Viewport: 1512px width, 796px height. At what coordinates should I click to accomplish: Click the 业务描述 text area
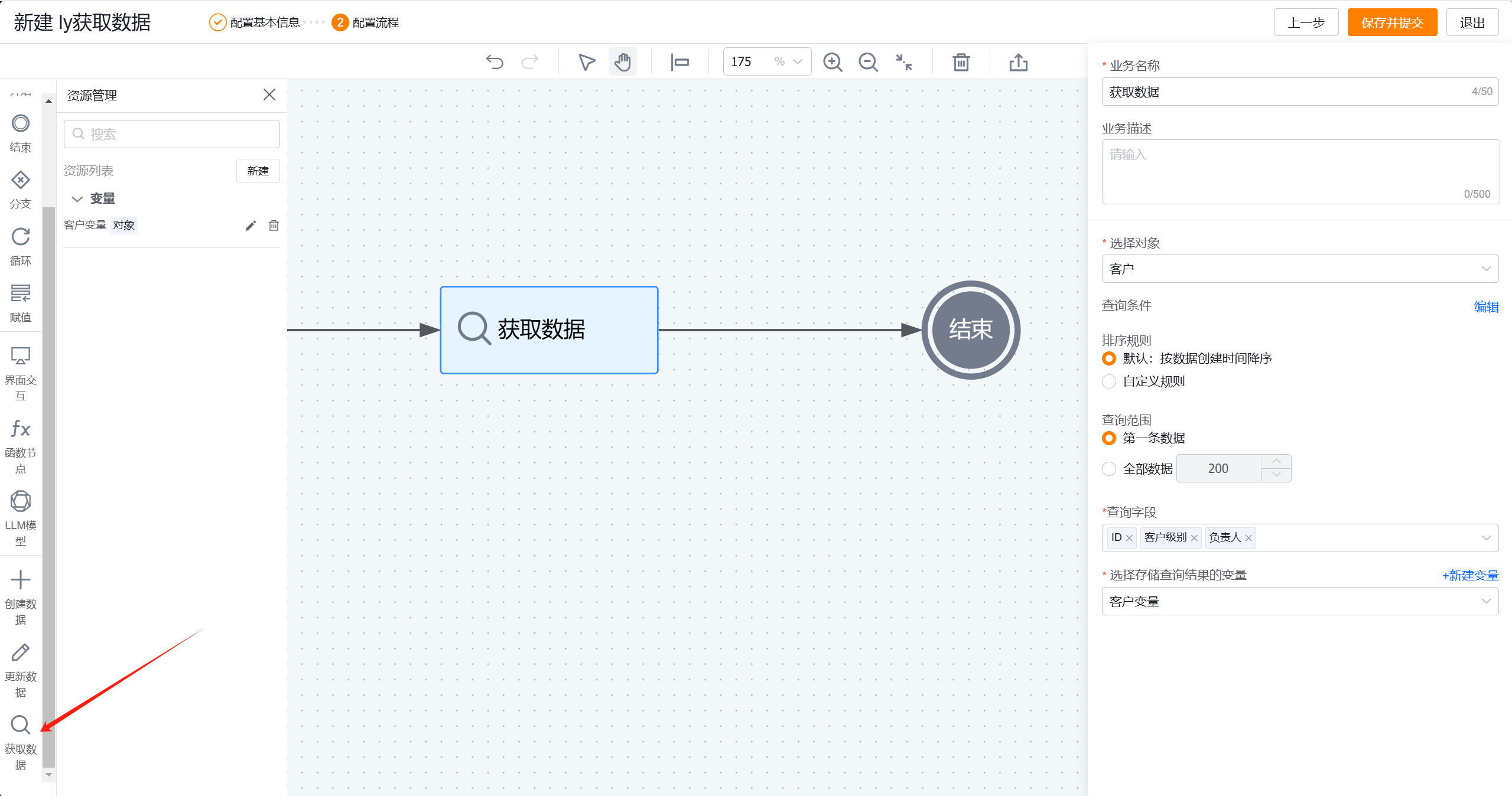tap(1299, 171)
